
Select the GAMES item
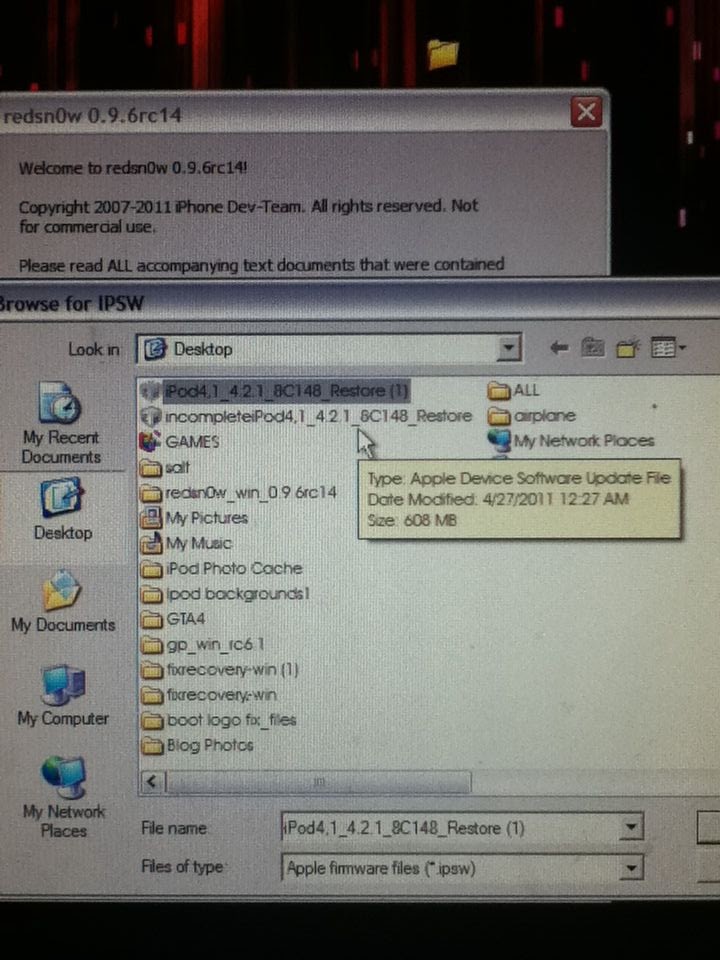180,441
